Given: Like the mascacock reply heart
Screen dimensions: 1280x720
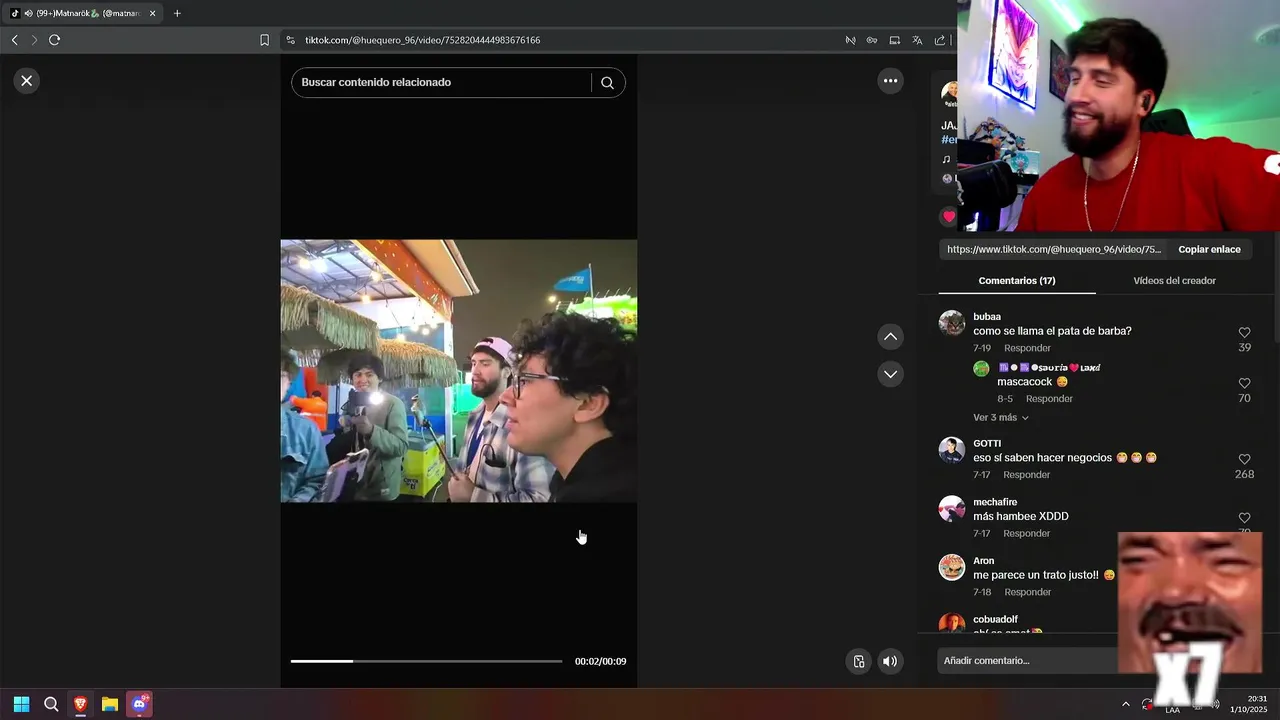Looking at the screenshot, I should pos(1244,383).
